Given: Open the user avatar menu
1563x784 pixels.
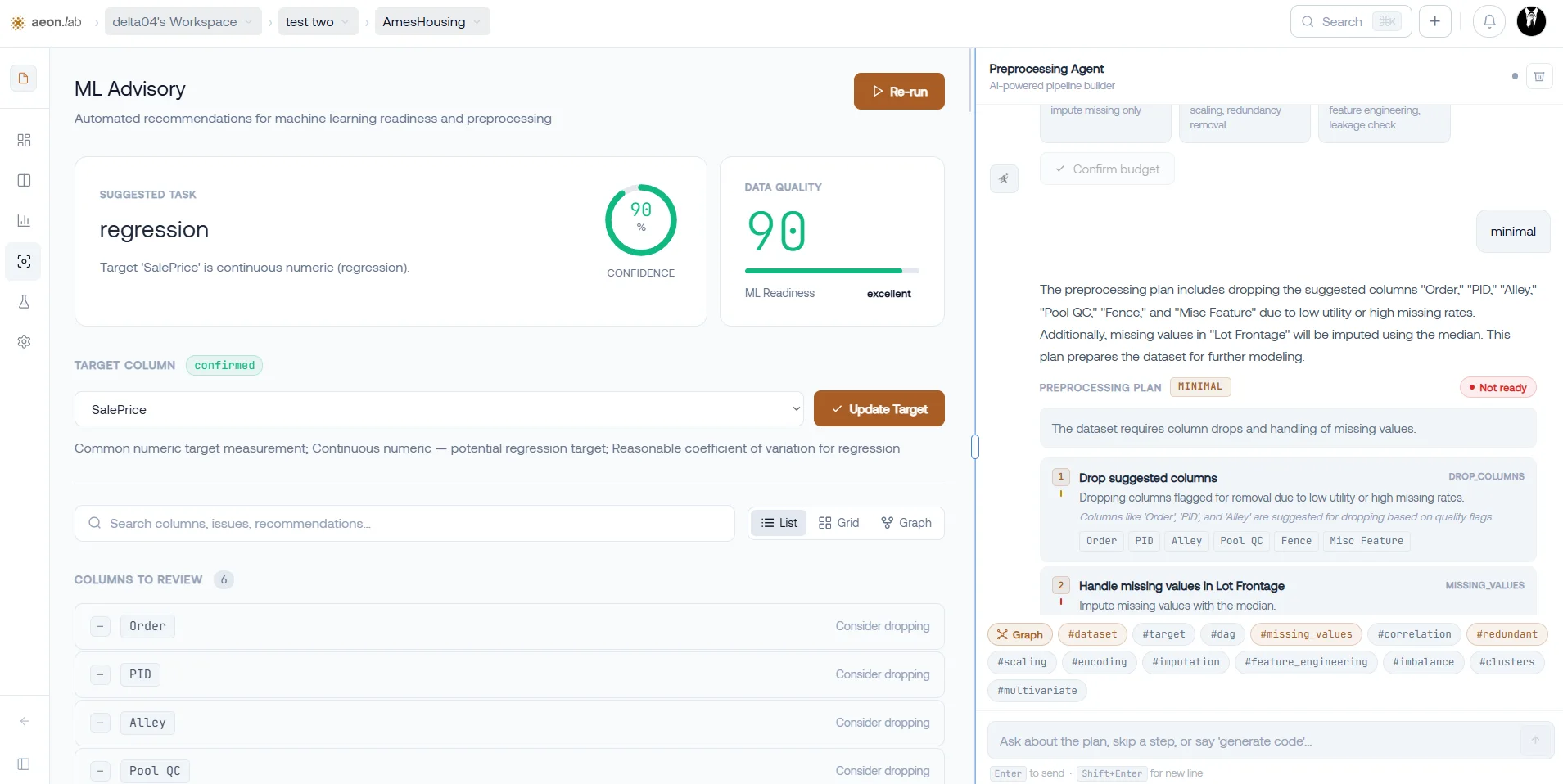Looking at the screenshot, I should click(1531, 21).
